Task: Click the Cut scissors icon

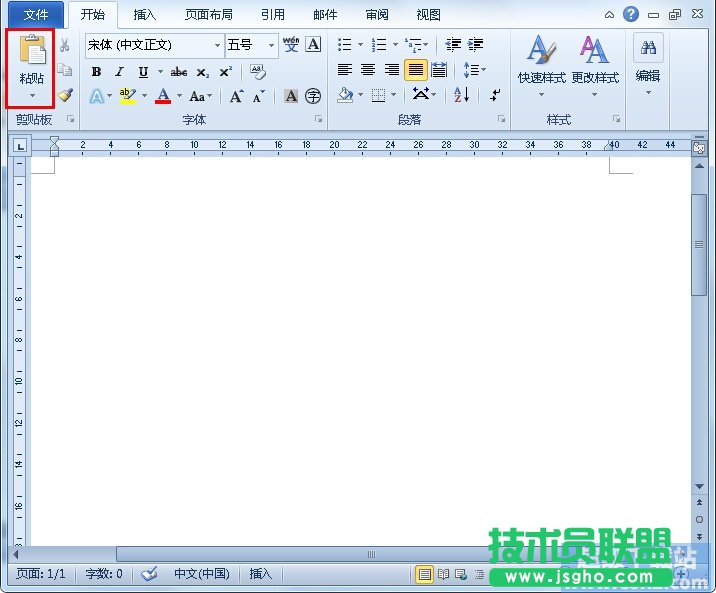Action: coord(65,45)
